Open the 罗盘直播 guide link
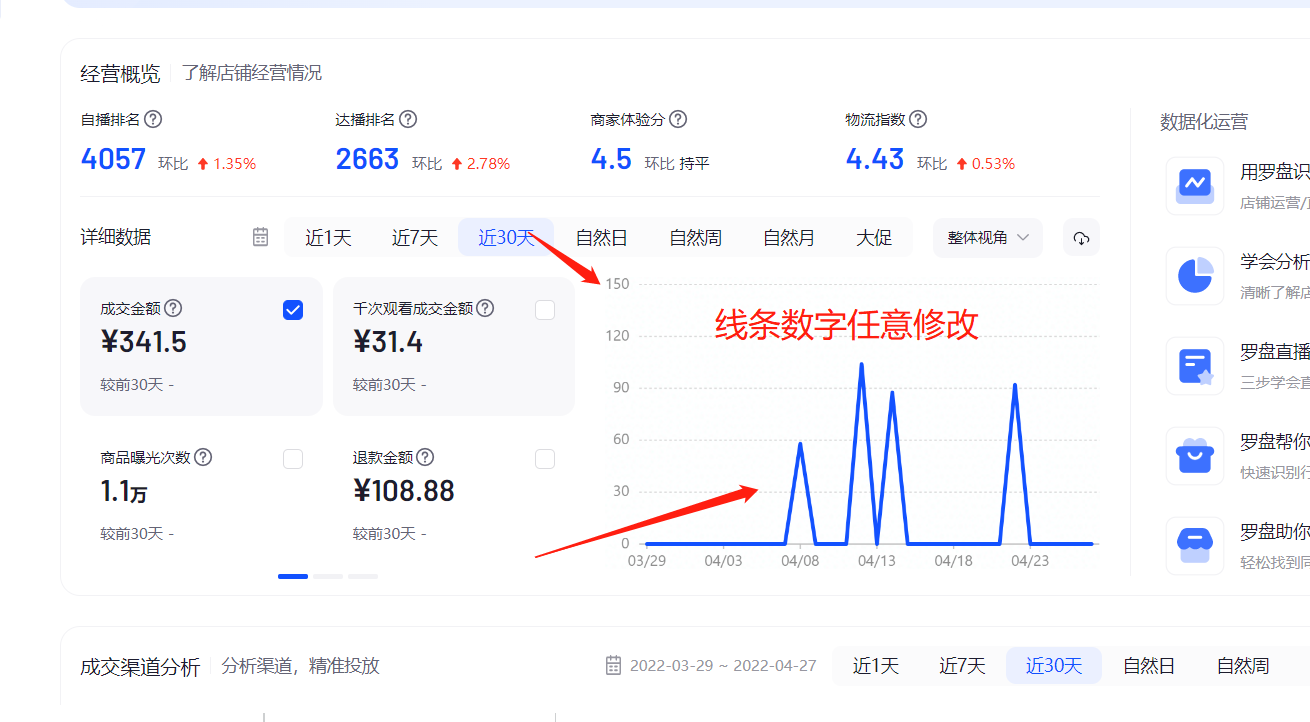 point(1275,352)
